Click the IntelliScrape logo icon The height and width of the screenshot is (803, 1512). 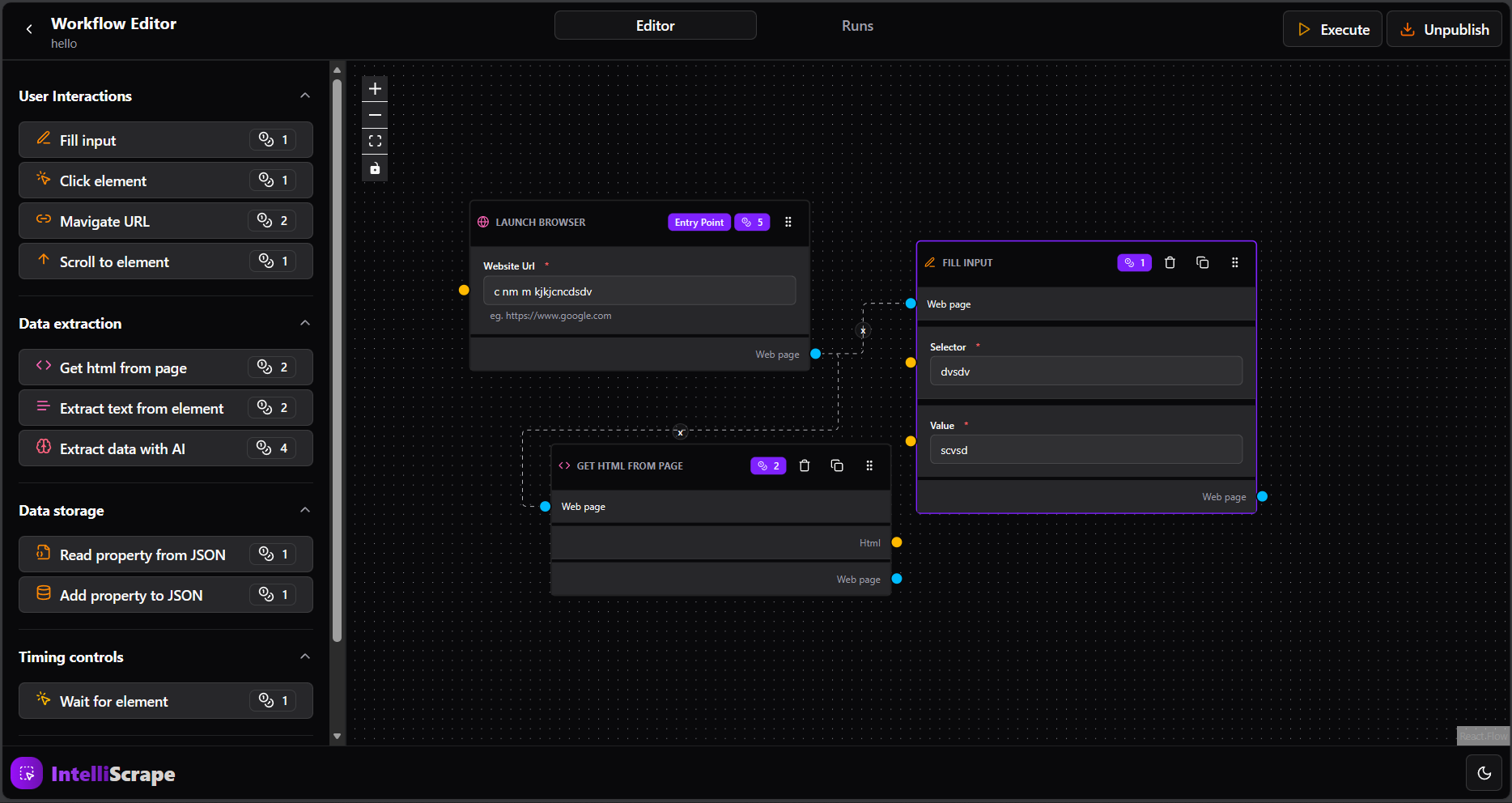[x=27, y=773]
